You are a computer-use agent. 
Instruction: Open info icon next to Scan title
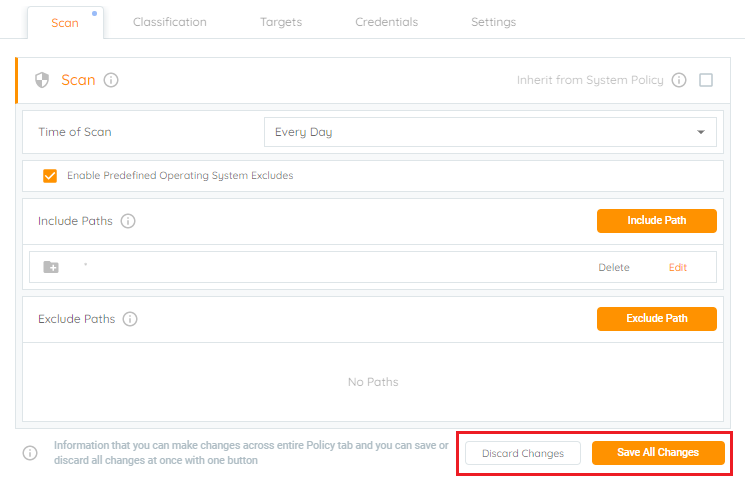pyautogui.click(x=111, y=80)
